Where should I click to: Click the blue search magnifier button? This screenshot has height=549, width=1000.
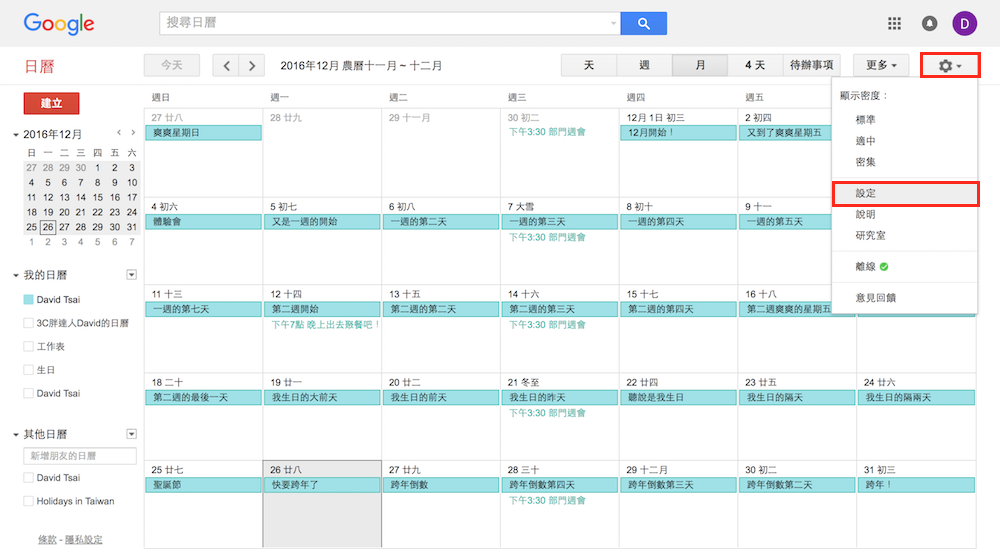point(643,23)
